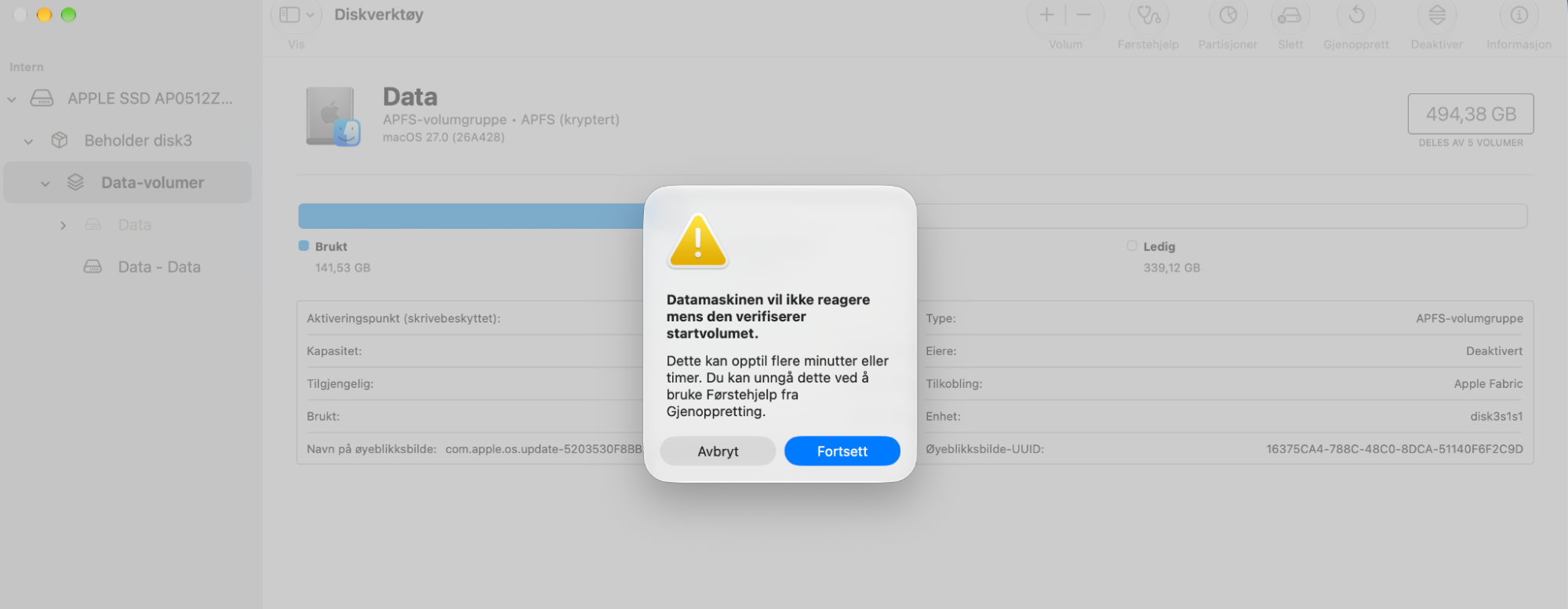Click the APPLE SSD drive icon in sidebar
This screenshot has height=609, width=1568.
[42, 99]
